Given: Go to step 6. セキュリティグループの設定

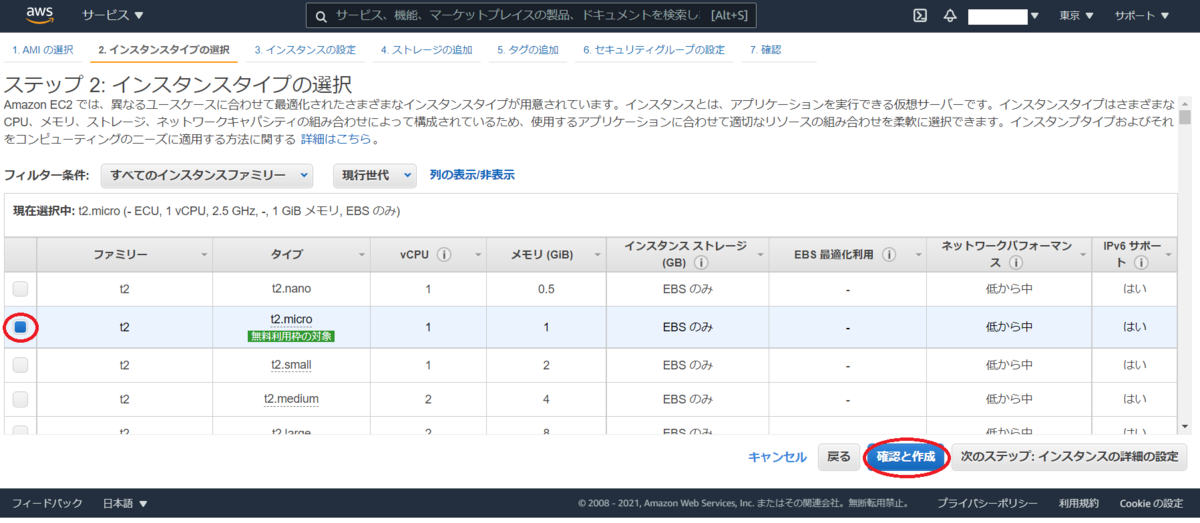Looking at the screenshot, I should pyautogui.click(x=653, y=49).
